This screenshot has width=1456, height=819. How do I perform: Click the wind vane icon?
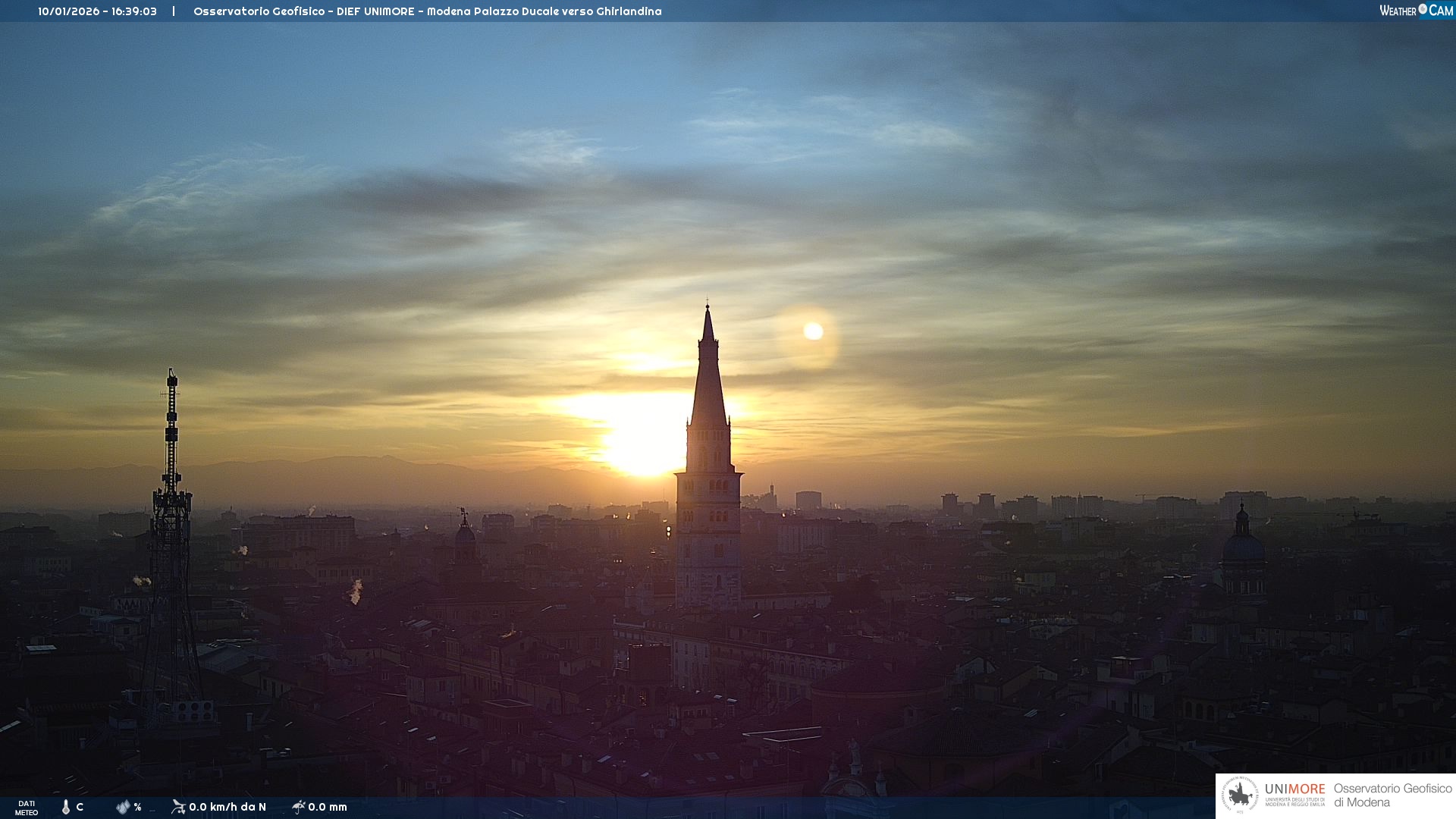178,807
